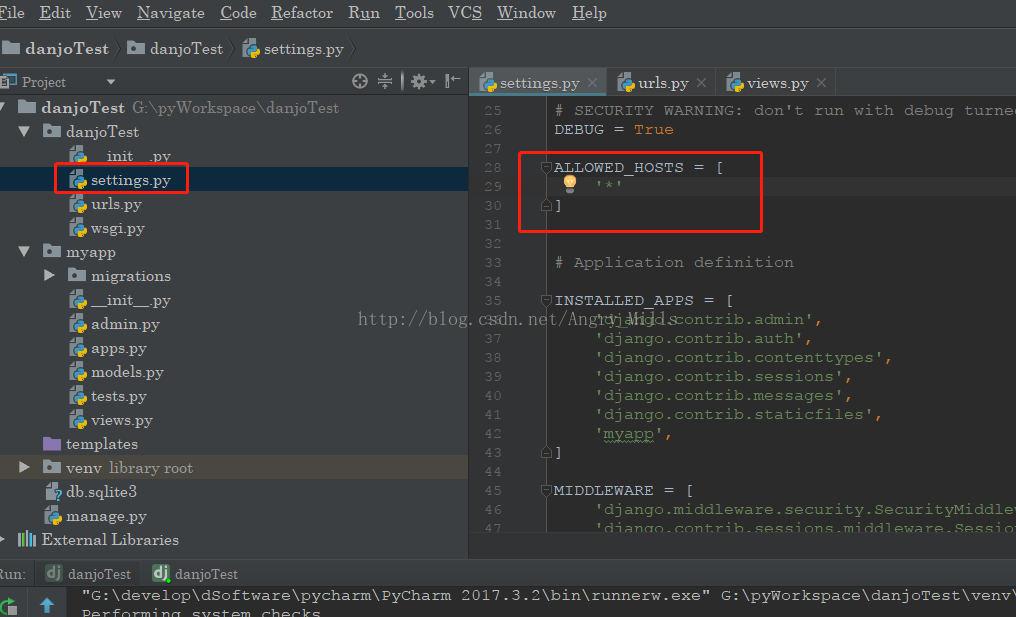This screenshot has height=617, width=1016.
Task: Click the collapse all icon in Project panel
Action: click(385, 81)
